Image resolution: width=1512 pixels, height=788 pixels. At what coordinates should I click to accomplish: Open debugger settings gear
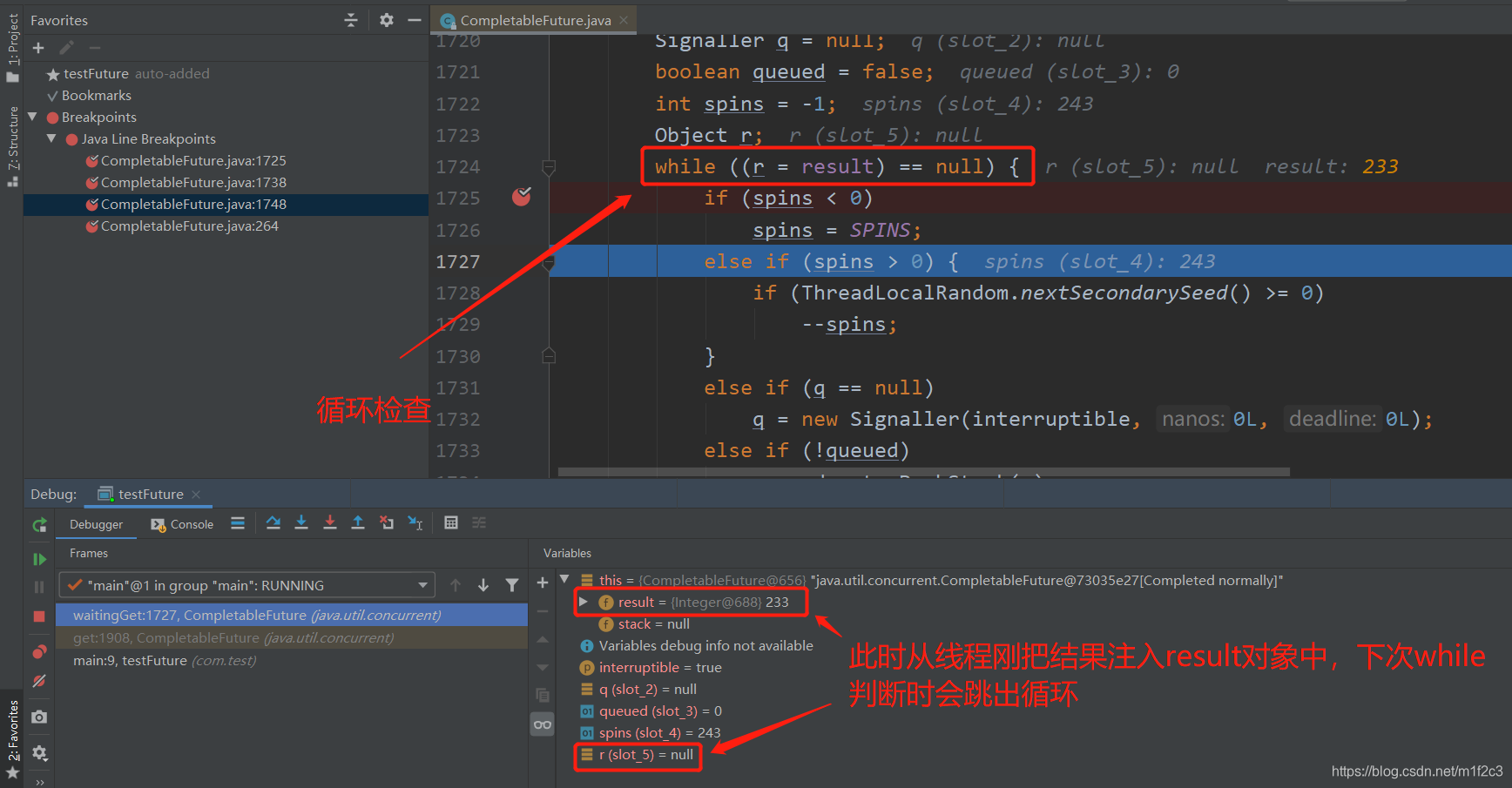(x=39, y=752)
